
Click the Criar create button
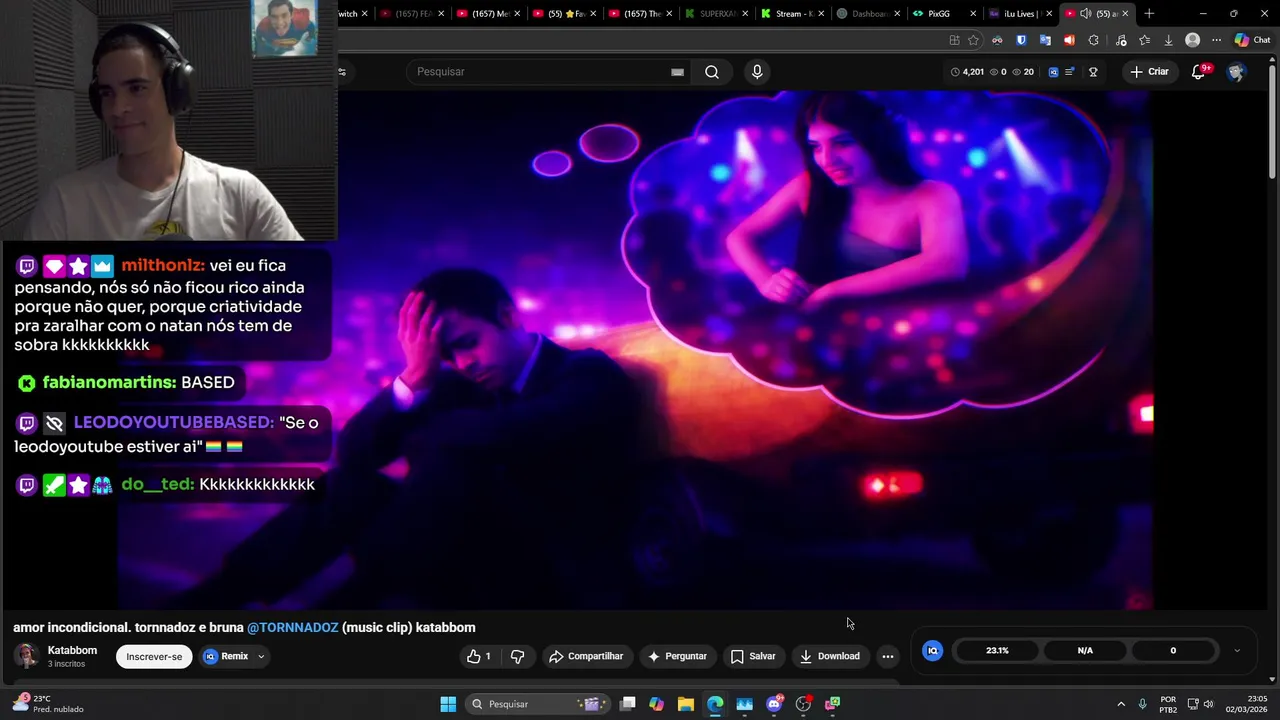pos(1149,72)
